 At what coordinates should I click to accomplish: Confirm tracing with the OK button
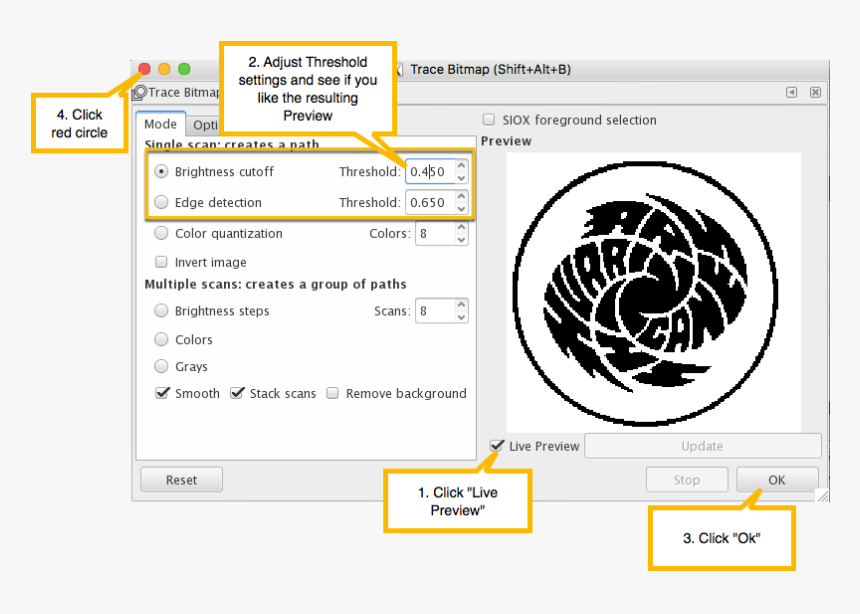pos(777,479)
